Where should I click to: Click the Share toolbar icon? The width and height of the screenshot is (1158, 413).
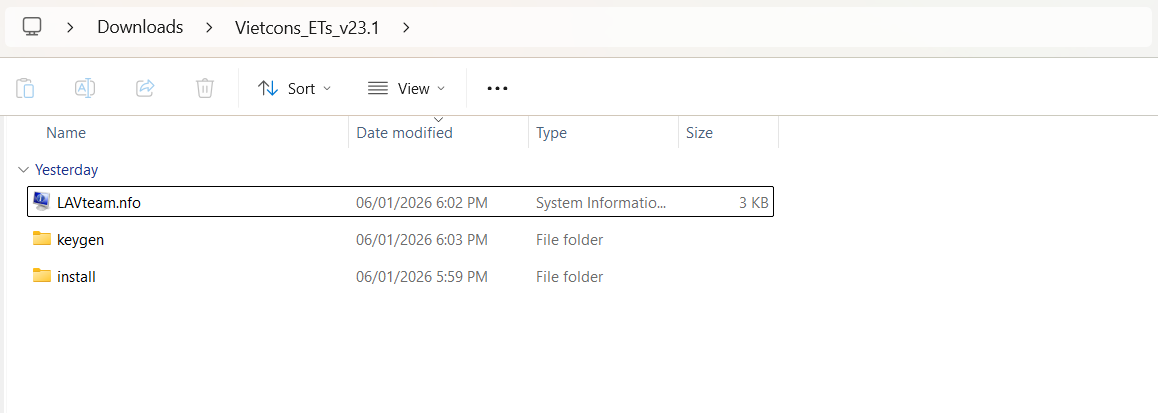(145, 88)
